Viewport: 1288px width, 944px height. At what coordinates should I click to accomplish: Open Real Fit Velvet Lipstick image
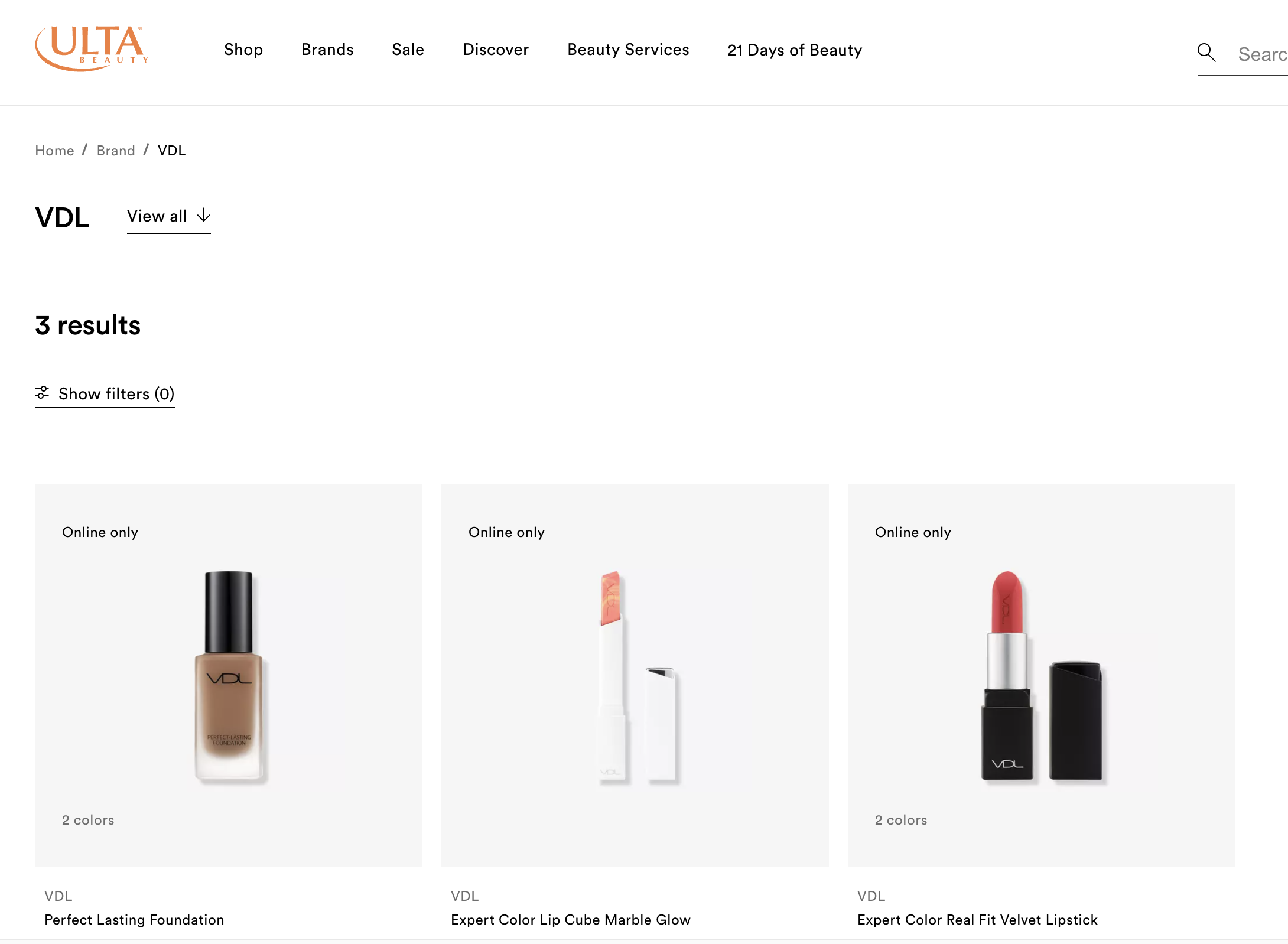1041,675
